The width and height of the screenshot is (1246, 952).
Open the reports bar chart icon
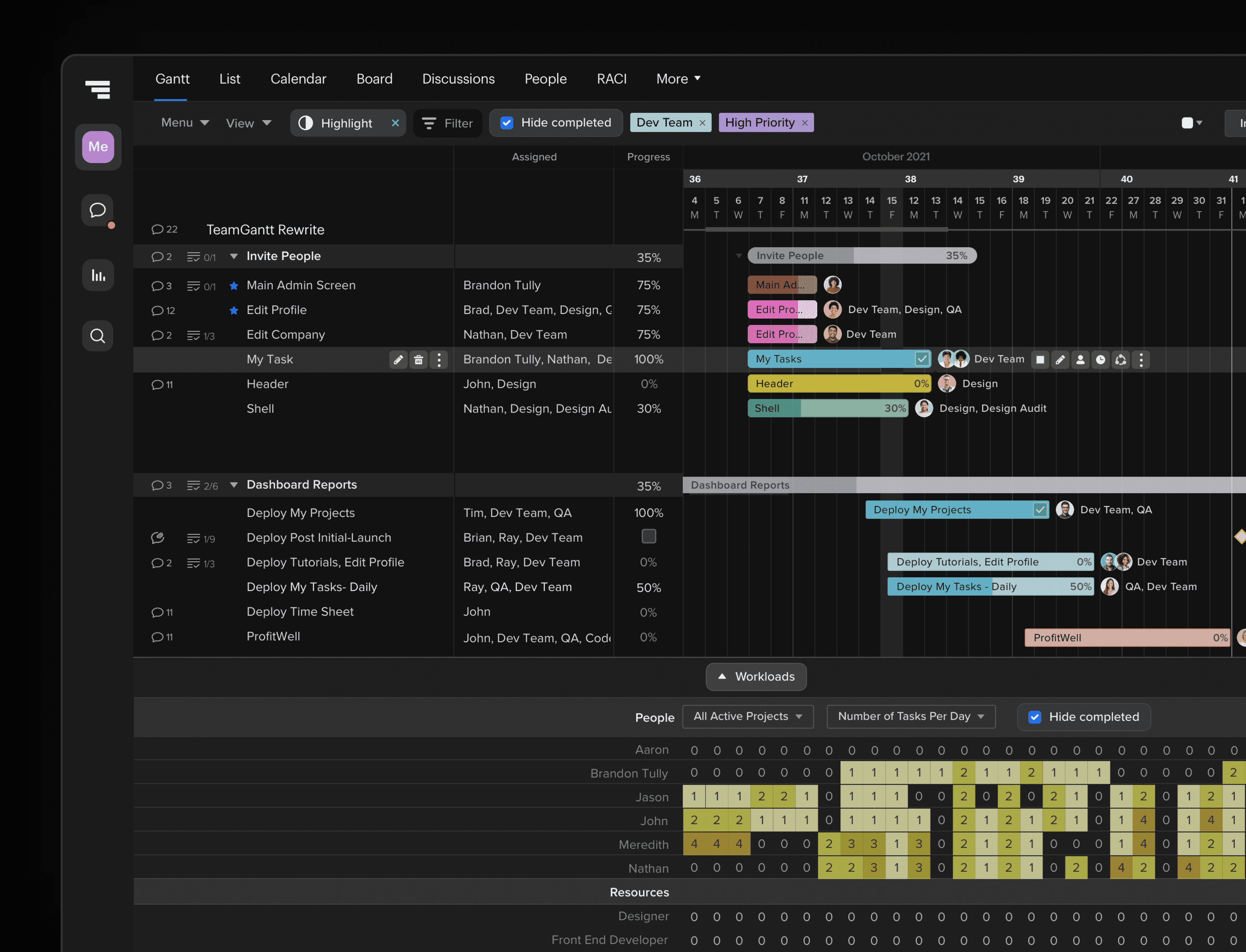pos(98,275)
